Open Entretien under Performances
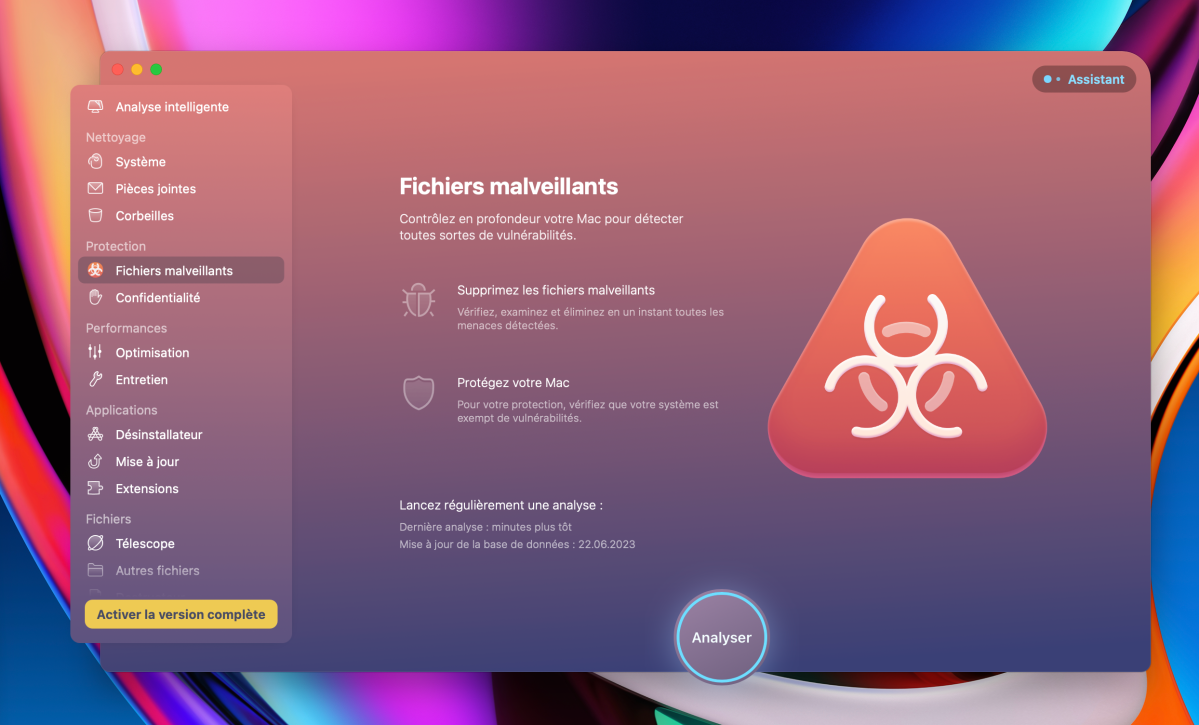 click(181, 379)
